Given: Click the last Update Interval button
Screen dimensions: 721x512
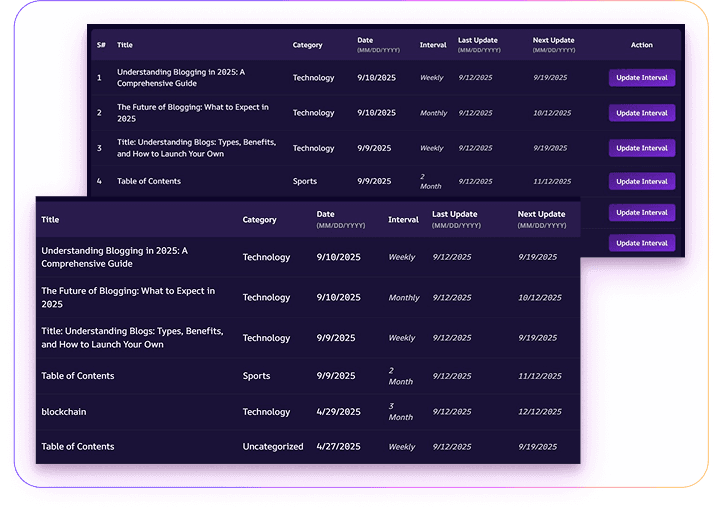Looking at the screenshot, I should (642, 243).
